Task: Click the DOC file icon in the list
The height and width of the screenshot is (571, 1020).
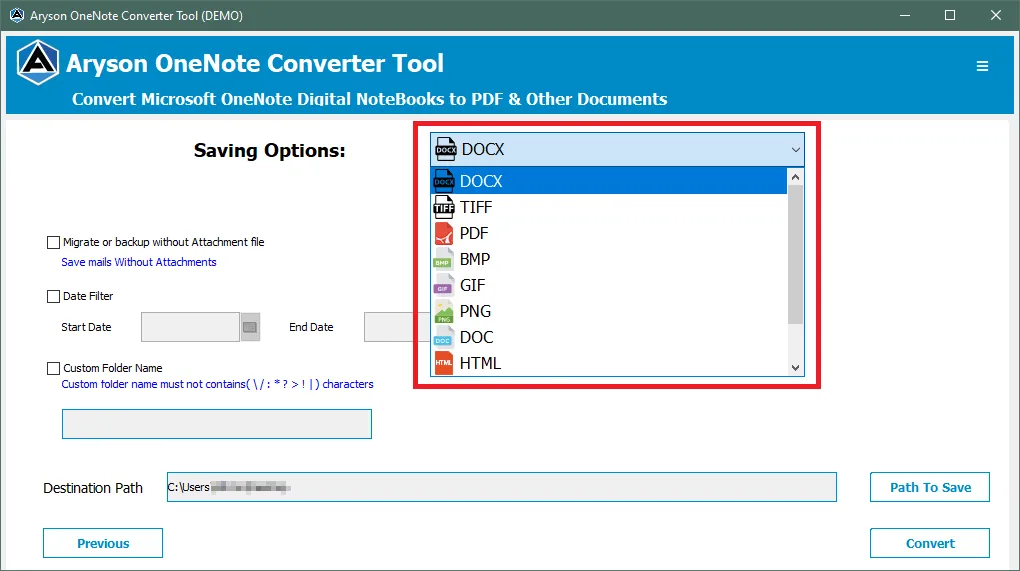Action: tap(444, 337)
